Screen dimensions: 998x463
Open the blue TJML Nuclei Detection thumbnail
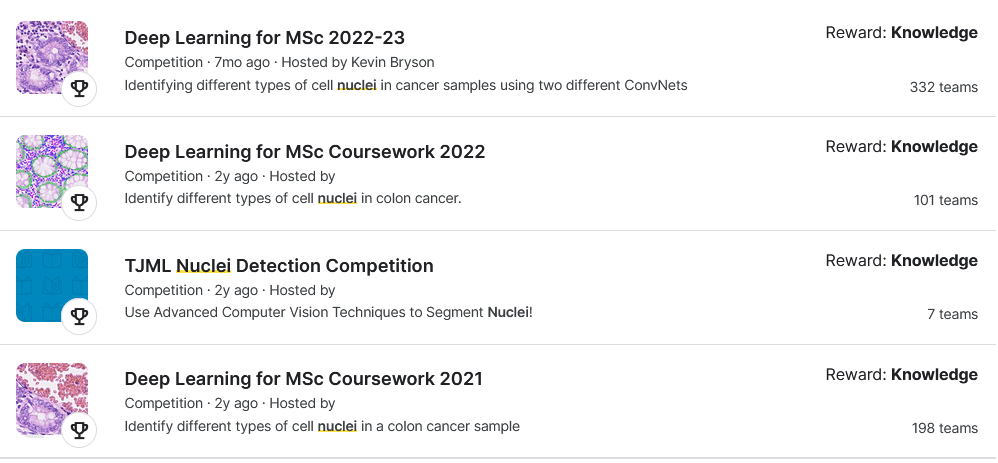coord(52,285)
